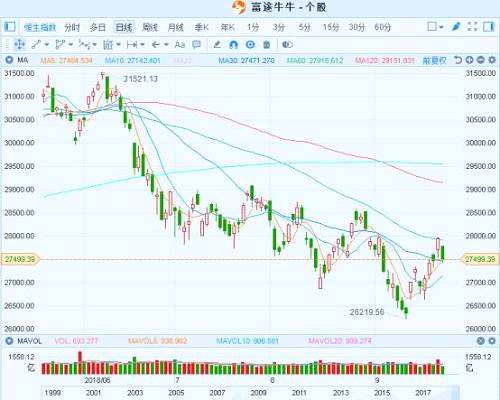500x400 pixels.
Task: Switch to 多日 multi-day chart tab
Action: 98,27
